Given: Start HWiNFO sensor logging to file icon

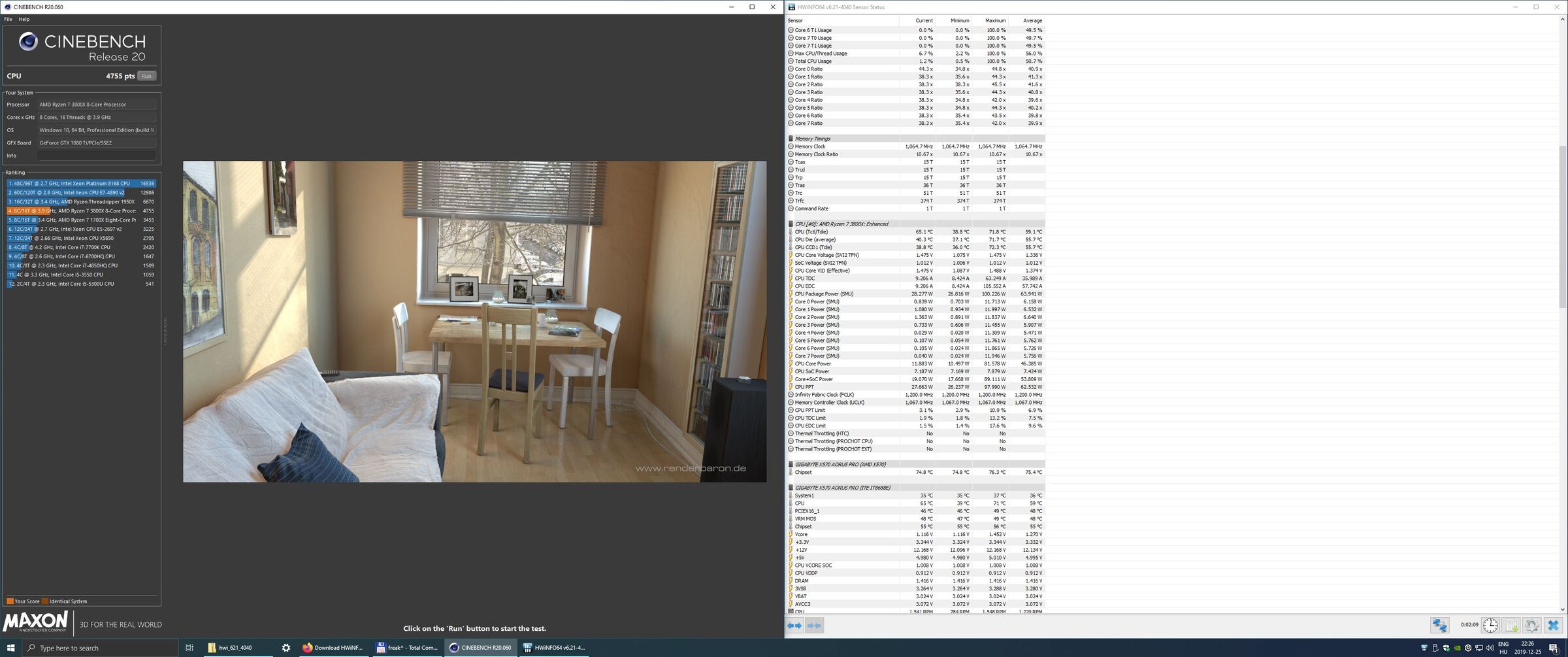Looking at the screenshot, I should 1512,626.
